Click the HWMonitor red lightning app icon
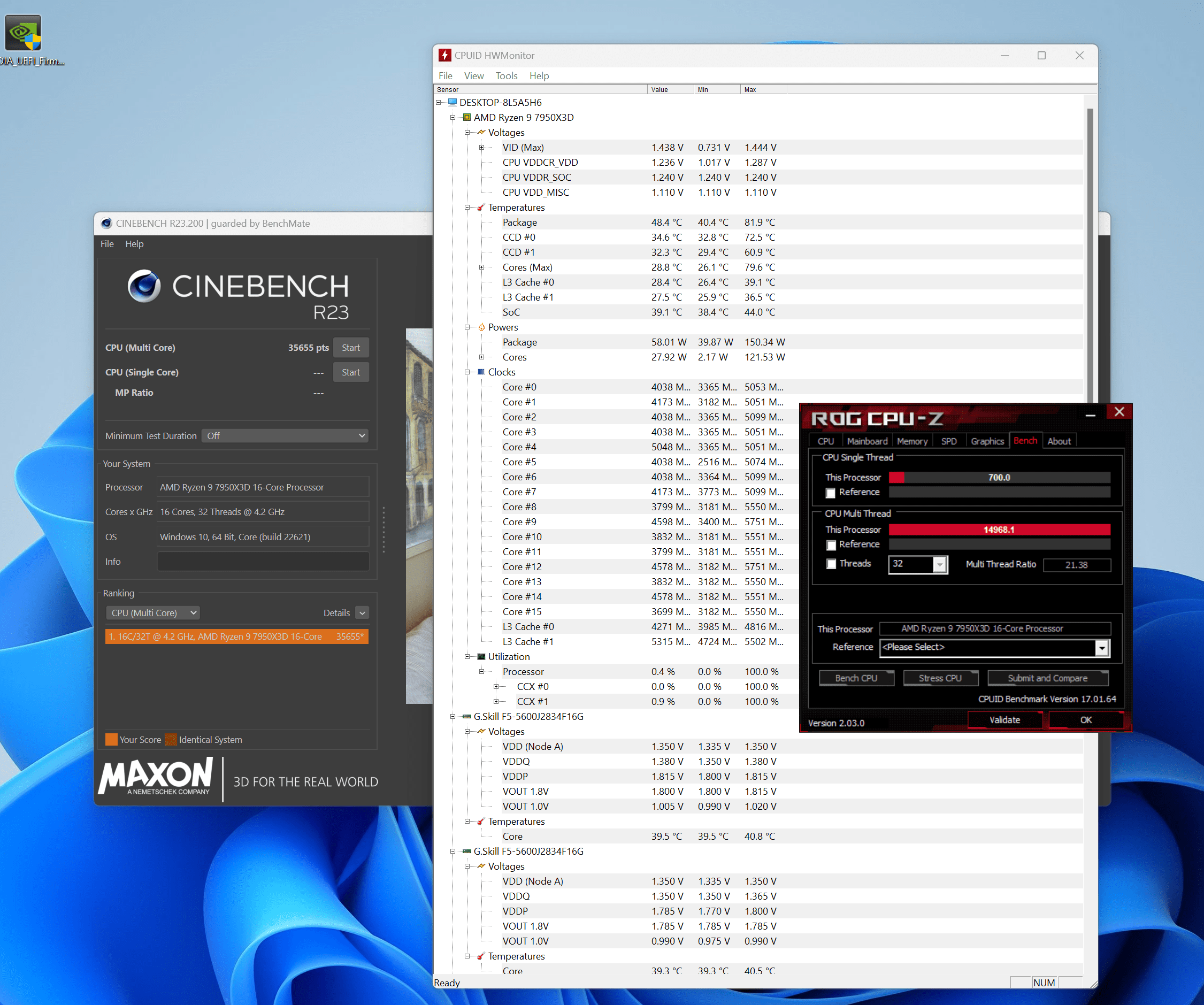Image resolution: width=1204 pixels, height=1005 pixels. (445, 55)
